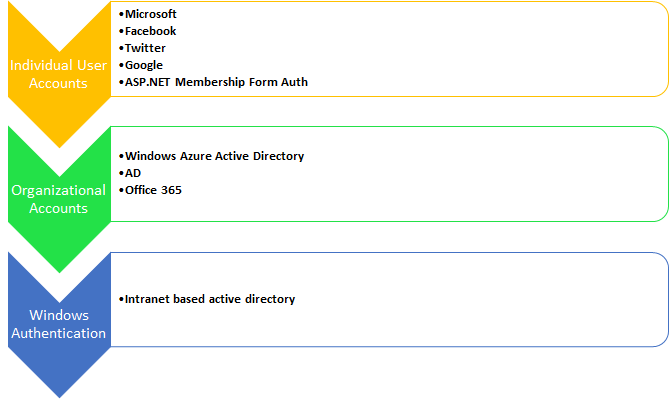Viewport: 669px width, 399px height.
Task: Select the Windows Authentication chevron label
Action: (x=58, y=324)
